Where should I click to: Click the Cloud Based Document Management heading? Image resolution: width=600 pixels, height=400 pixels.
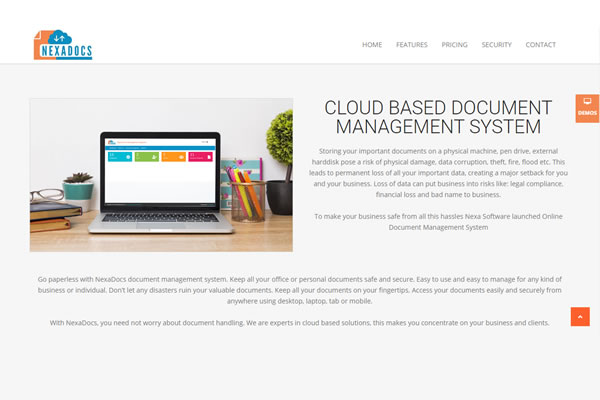(438, 117)
